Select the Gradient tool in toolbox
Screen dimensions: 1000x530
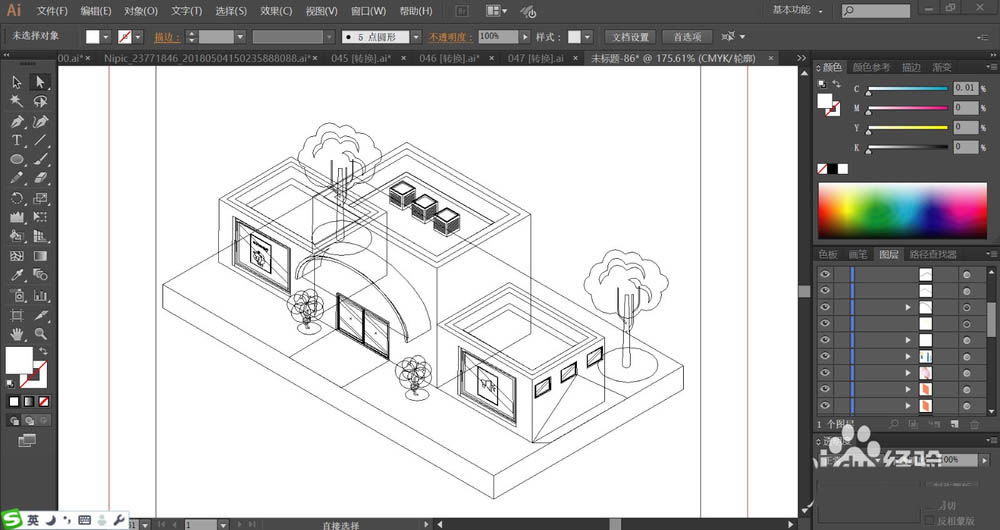(x=40, y=256)
